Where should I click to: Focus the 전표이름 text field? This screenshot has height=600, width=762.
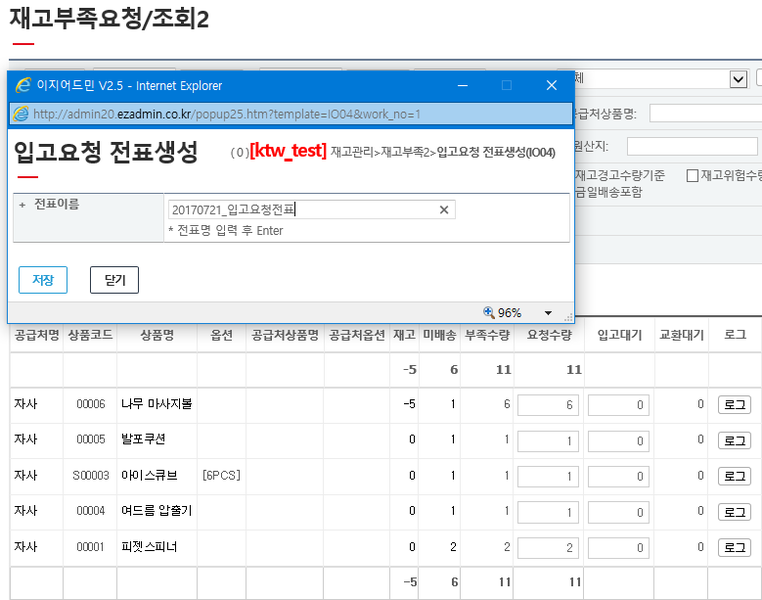point(300,210)
